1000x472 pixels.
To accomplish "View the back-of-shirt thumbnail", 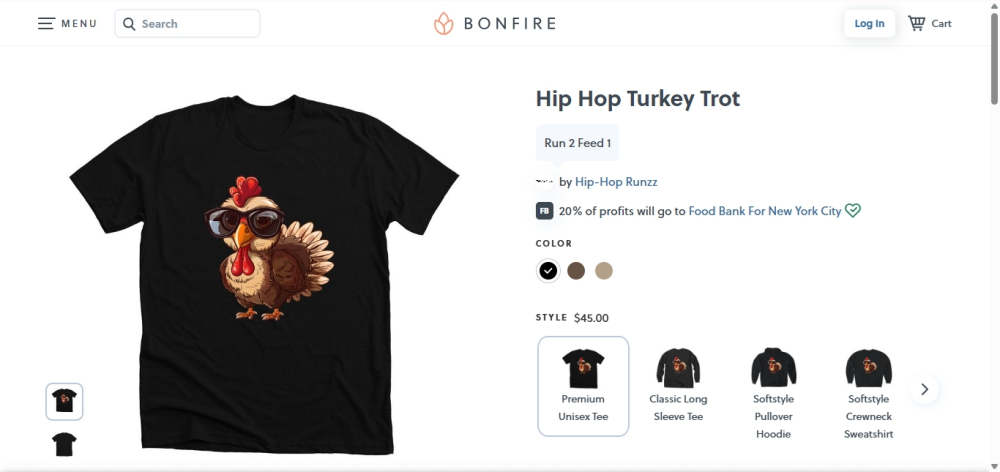I will click(64, 444).
